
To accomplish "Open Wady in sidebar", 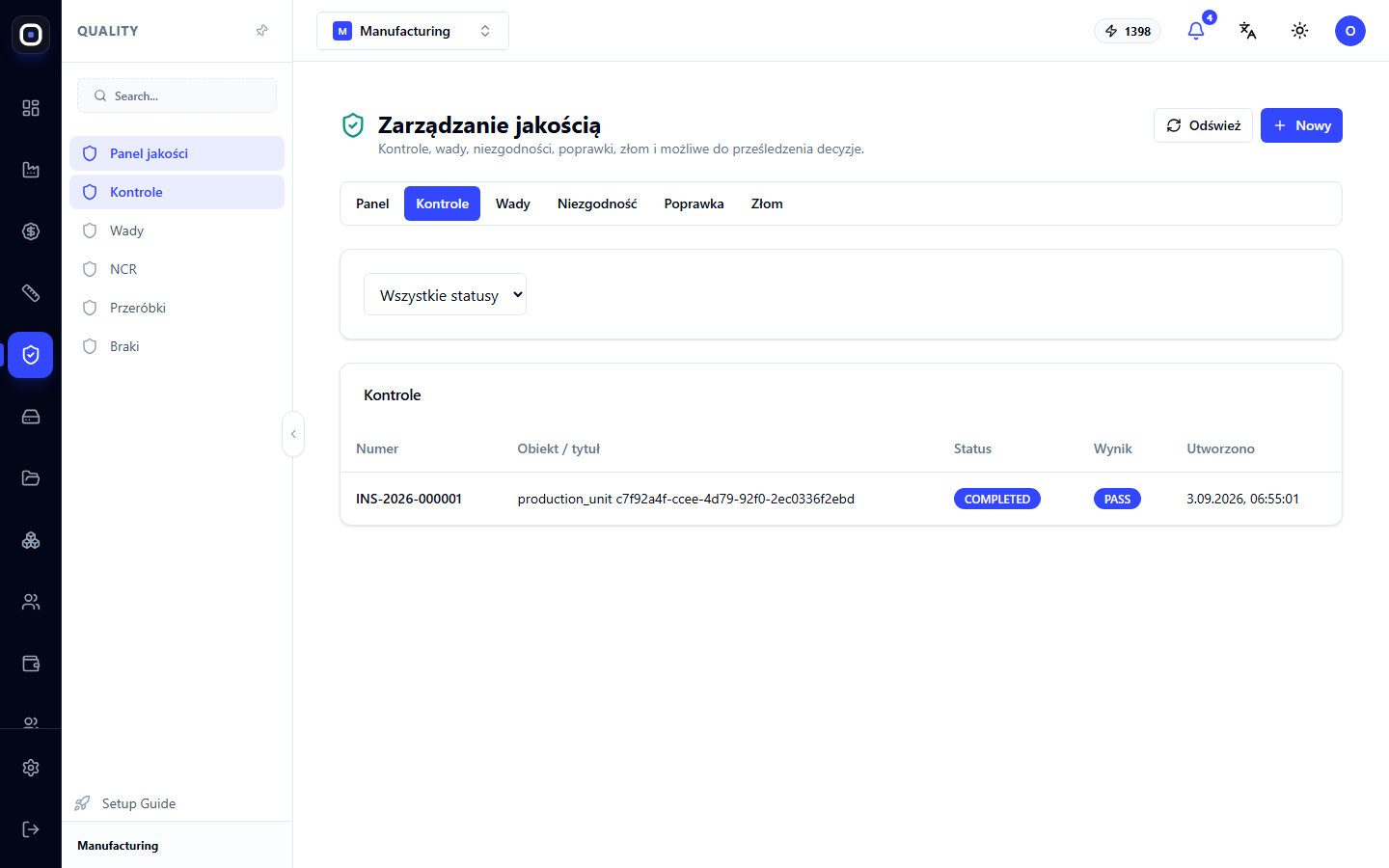I will click(177, 231).
